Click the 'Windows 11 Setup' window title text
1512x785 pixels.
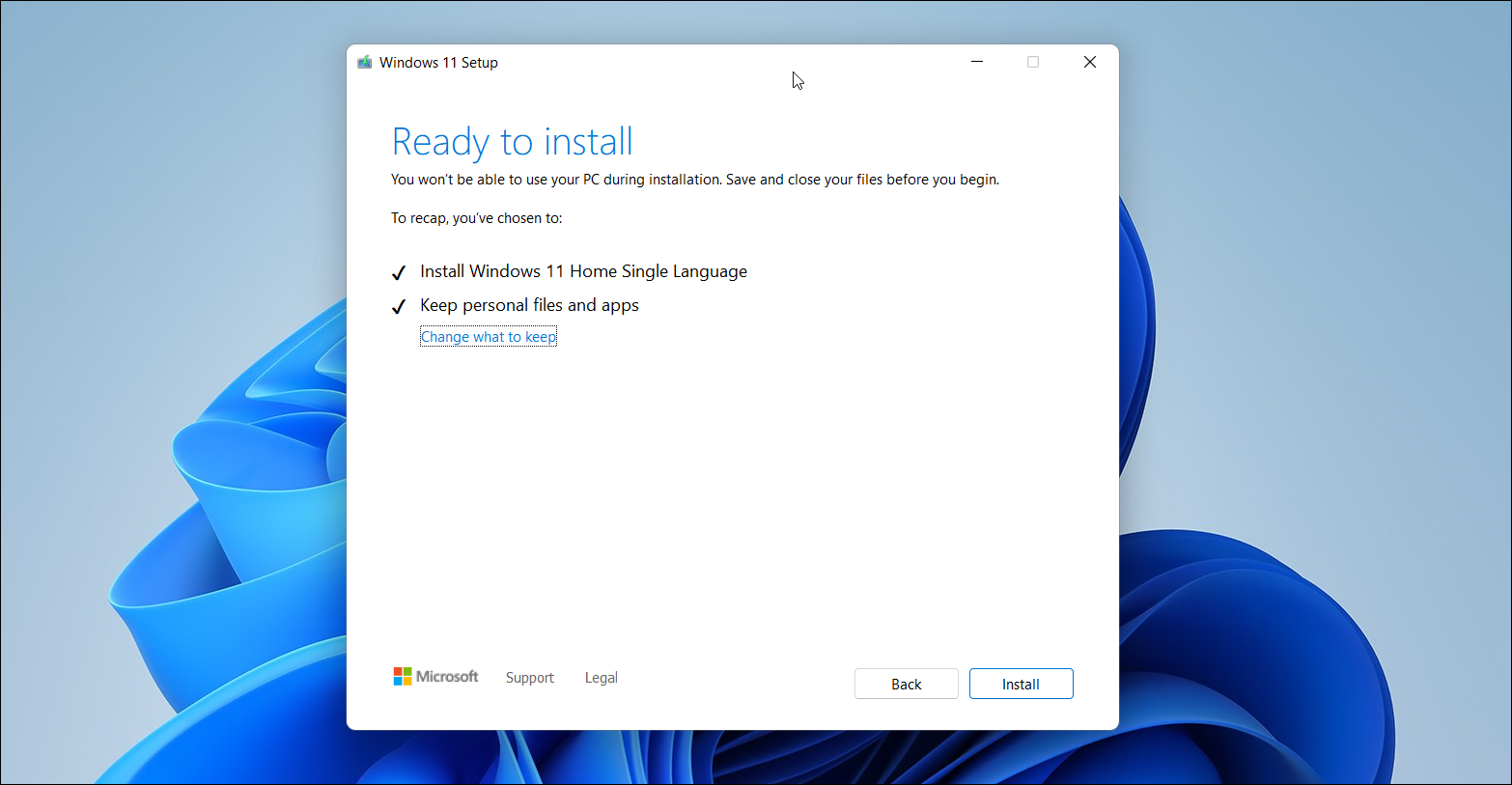(438, 63)
